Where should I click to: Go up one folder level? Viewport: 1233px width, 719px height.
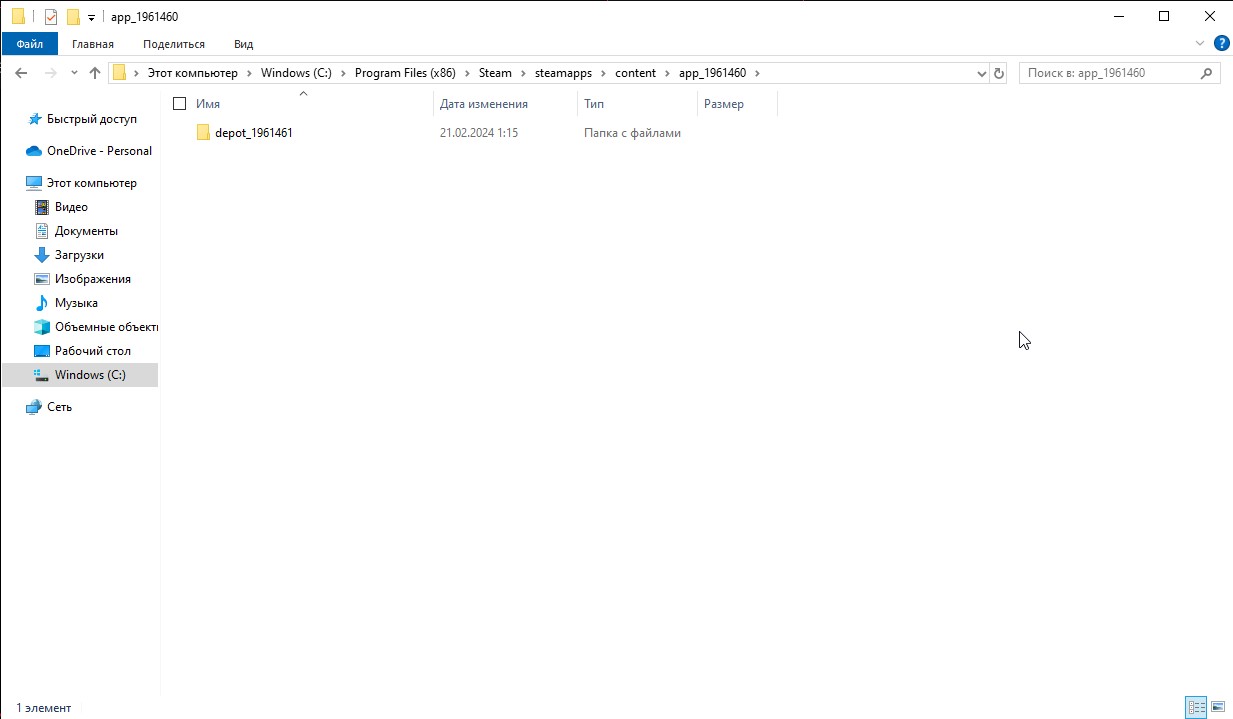point(95,73)
